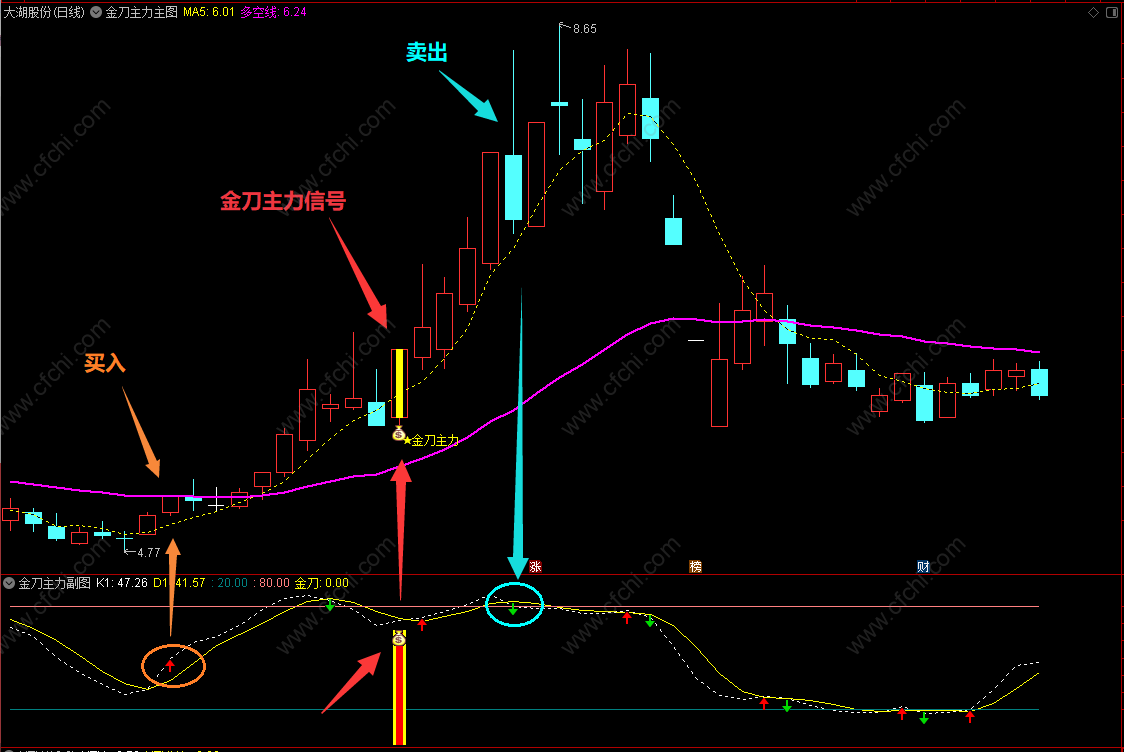Expand the 金刀主力副图 sub-chart dropdown arrow
Screen dimensions: 1124x752
(9, 583)
